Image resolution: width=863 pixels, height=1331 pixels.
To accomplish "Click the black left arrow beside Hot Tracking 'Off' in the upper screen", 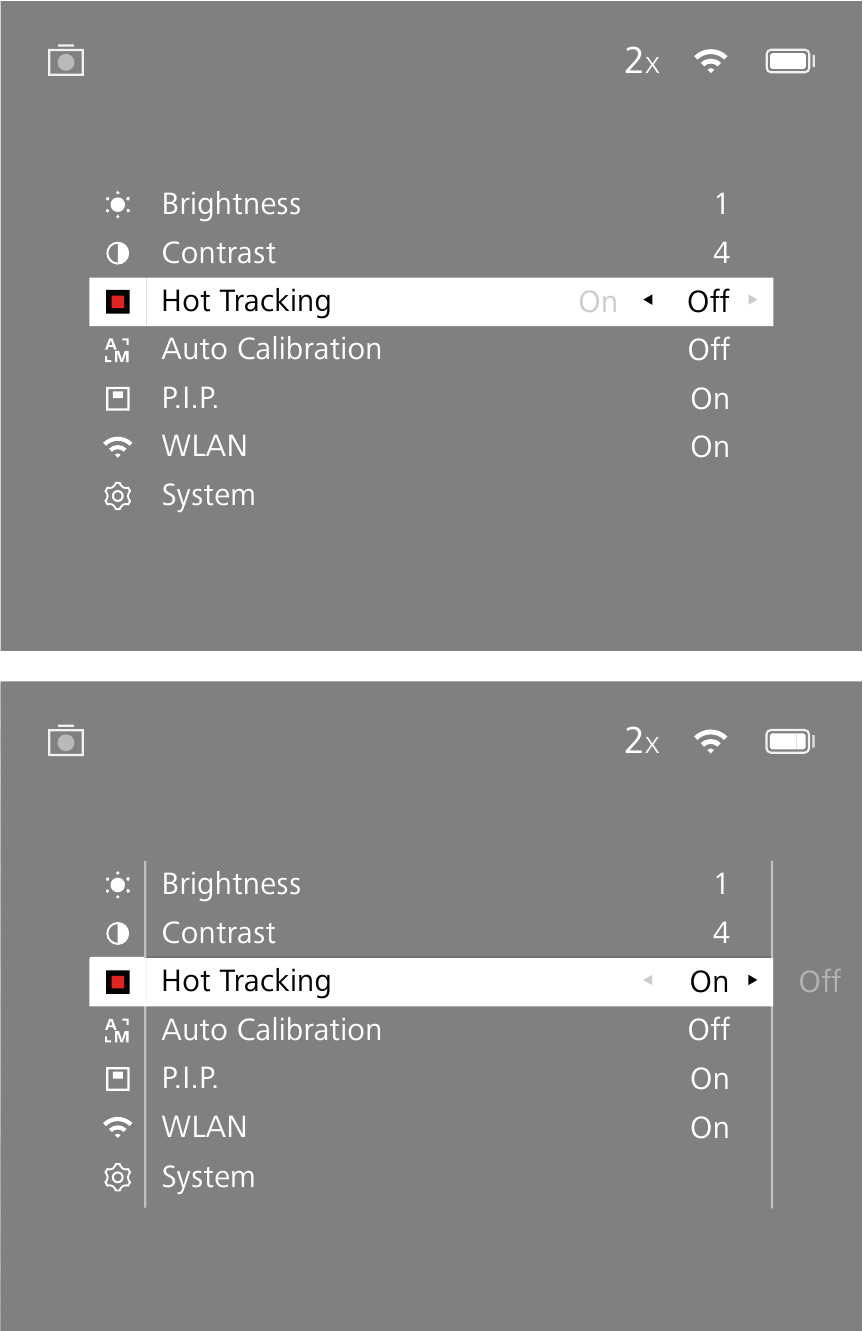I will coord(648,300).
